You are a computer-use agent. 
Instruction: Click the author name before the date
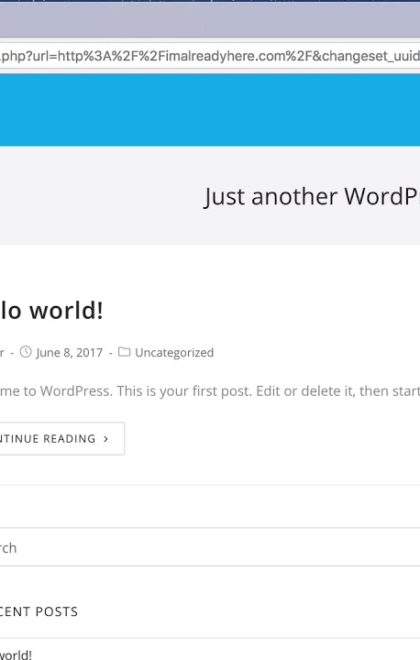click(2, 353)
